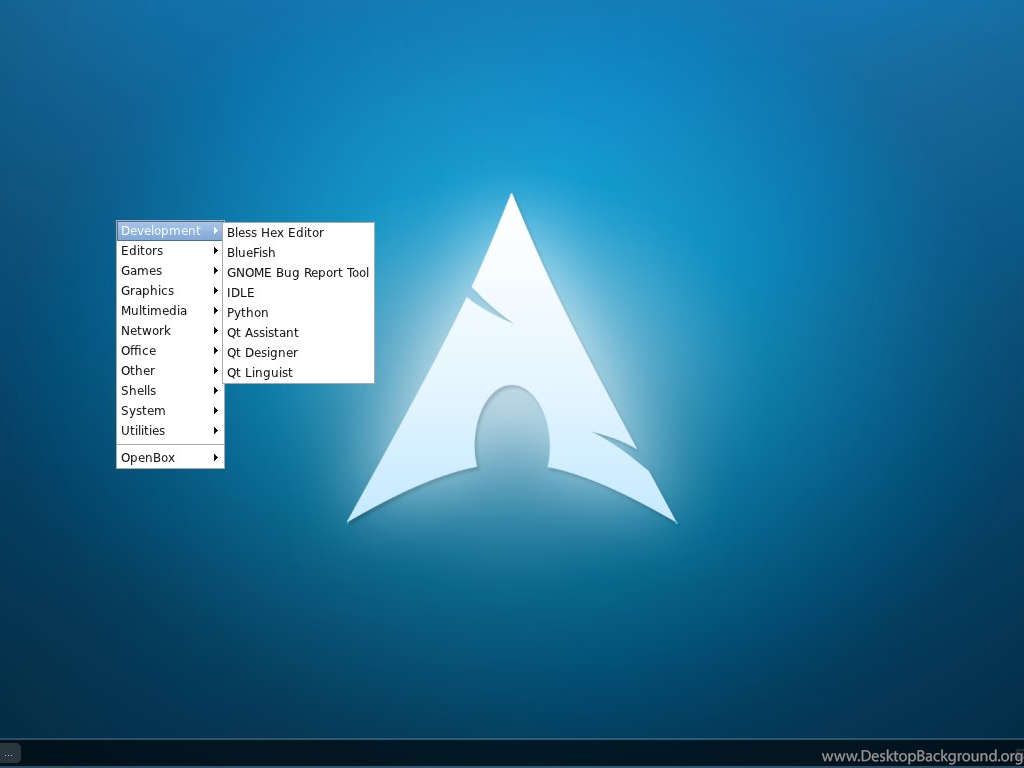Launch IDLE from the submenu
The image size is (1024, 768).
click(x=298, y=293)
